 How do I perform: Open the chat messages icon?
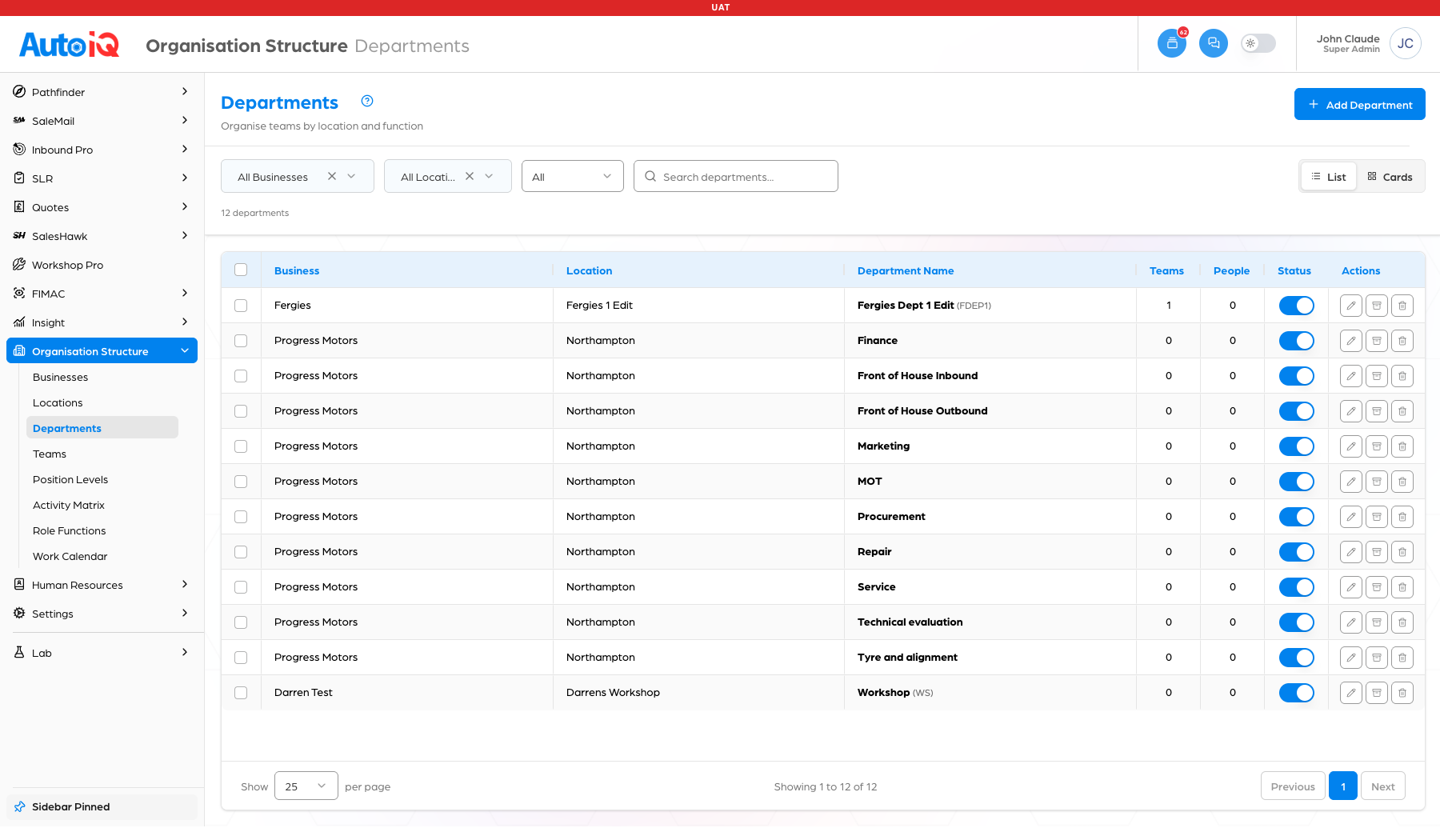click(1214, 43)
